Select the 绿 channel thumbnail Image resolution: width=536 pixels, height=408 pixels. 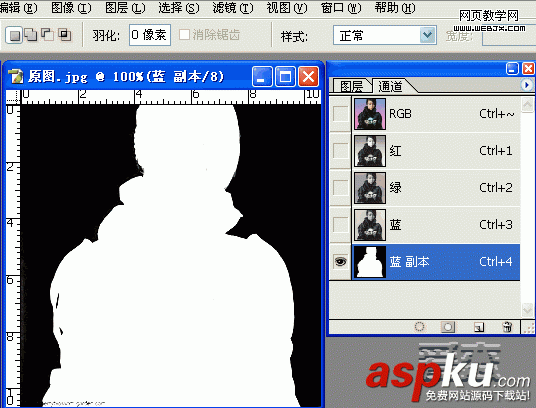(x=370, y=188)
